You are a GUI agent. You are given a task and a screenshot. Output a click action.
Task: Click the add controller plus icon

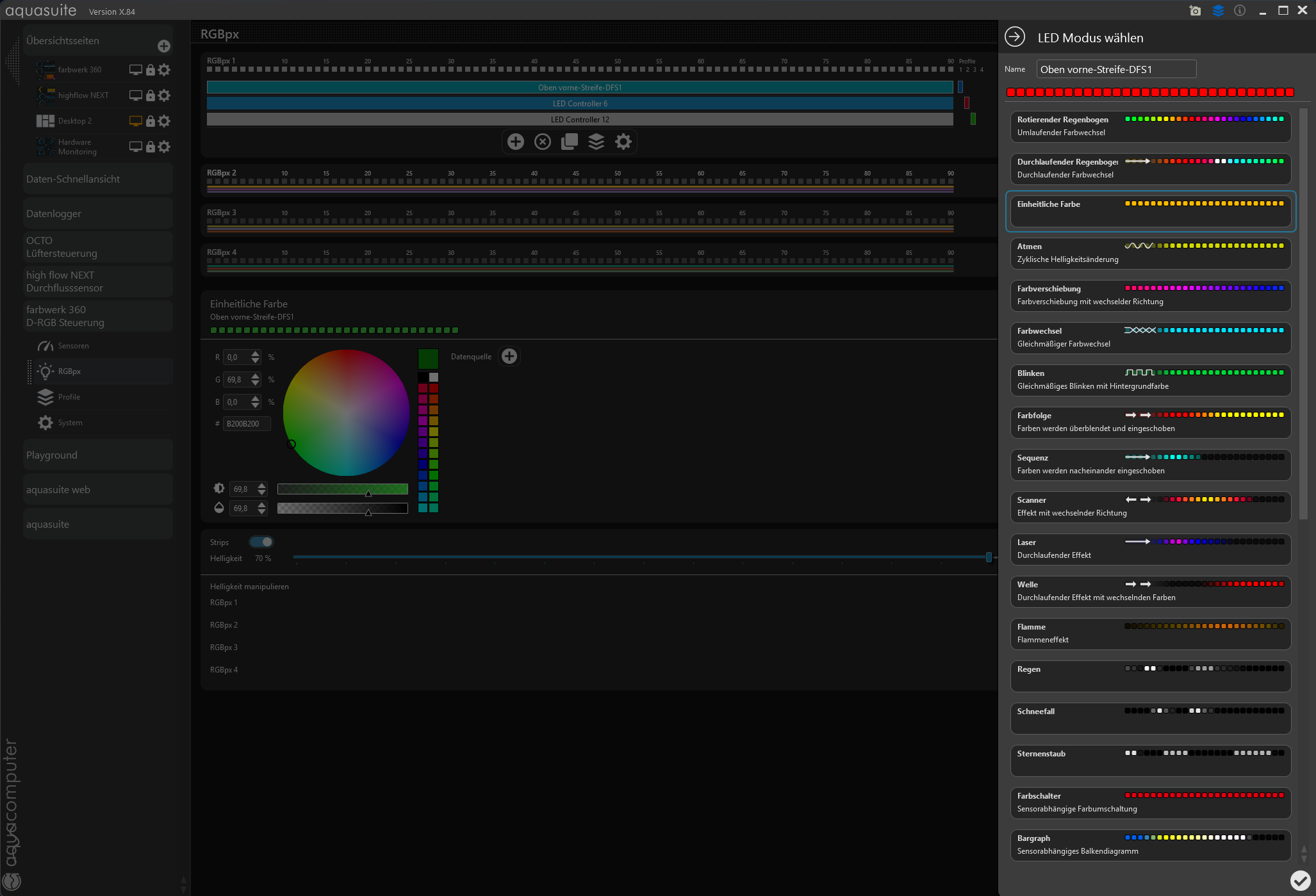[516, 142]
